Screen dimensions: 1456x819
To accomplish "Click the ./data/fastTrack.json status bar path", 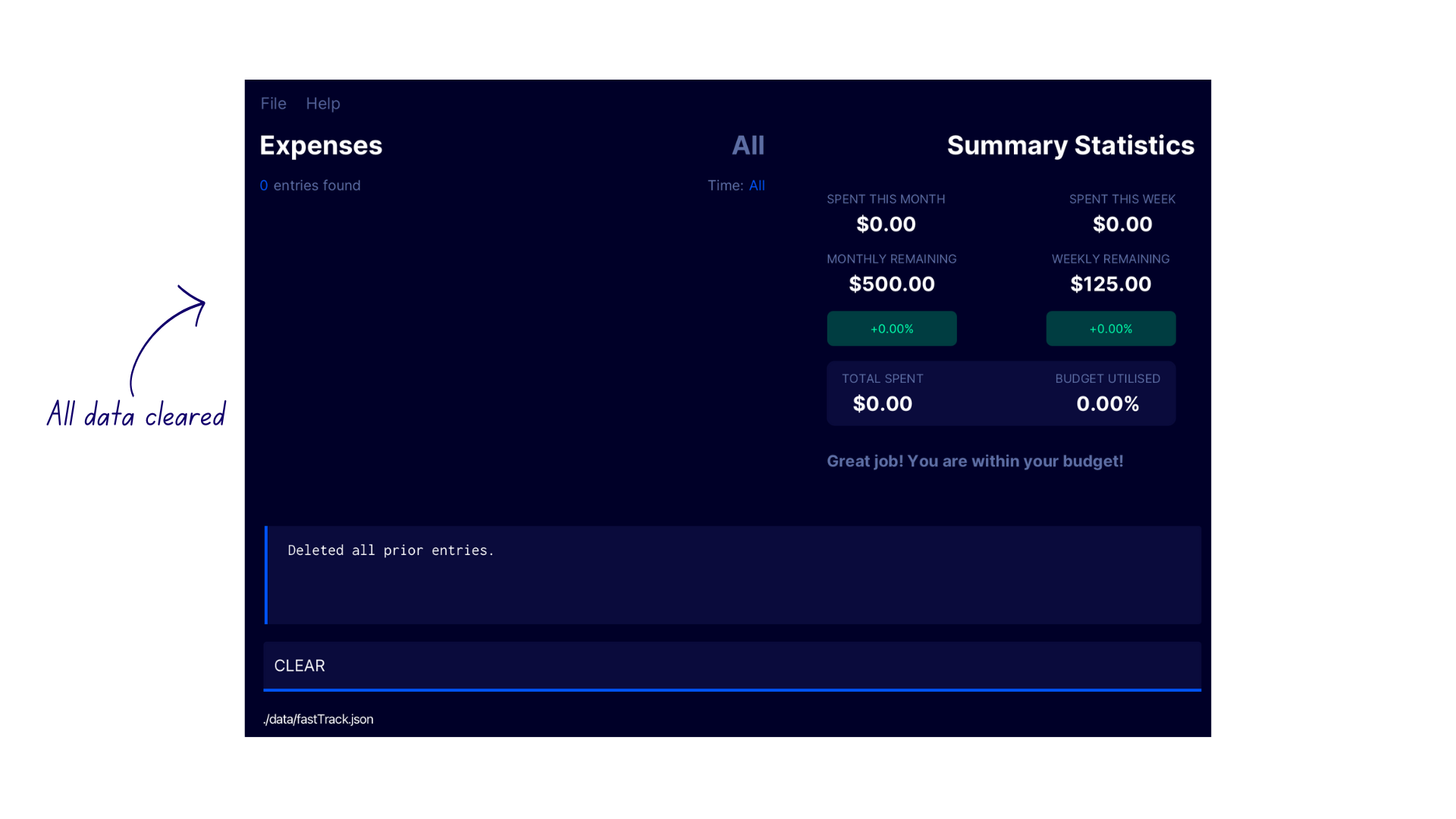I will [x=318, y=720].
